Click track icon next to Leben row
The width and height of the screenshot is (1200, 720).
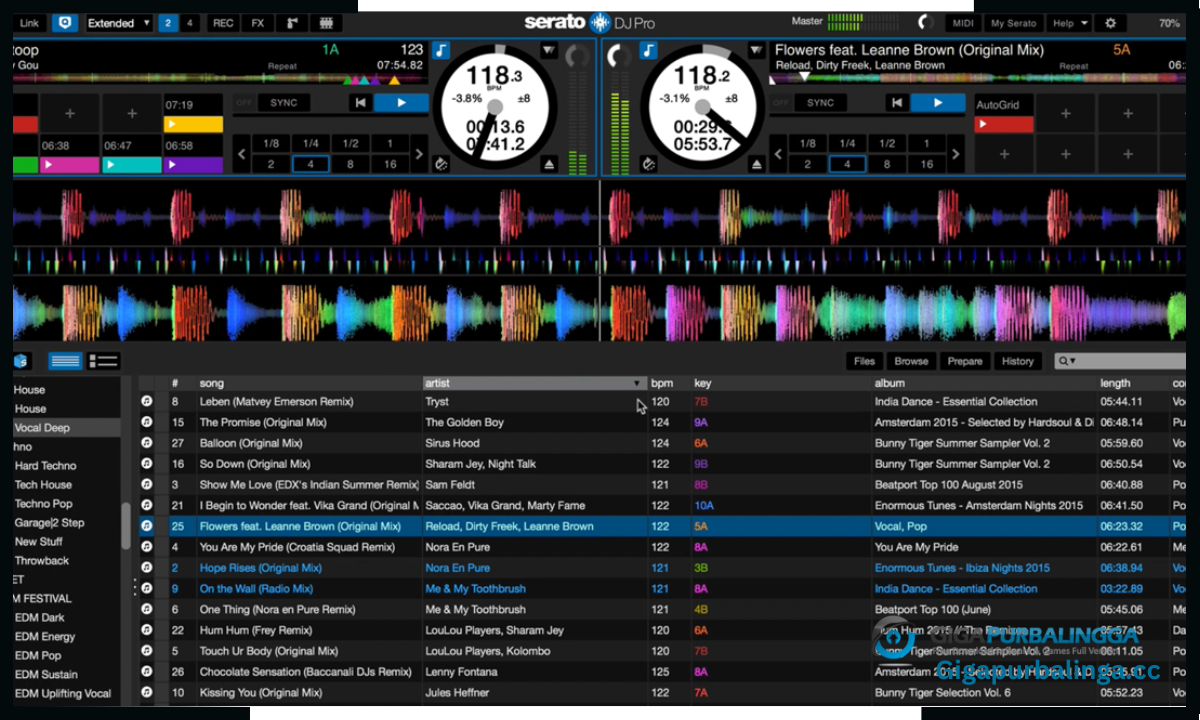[x=146, y=401]
